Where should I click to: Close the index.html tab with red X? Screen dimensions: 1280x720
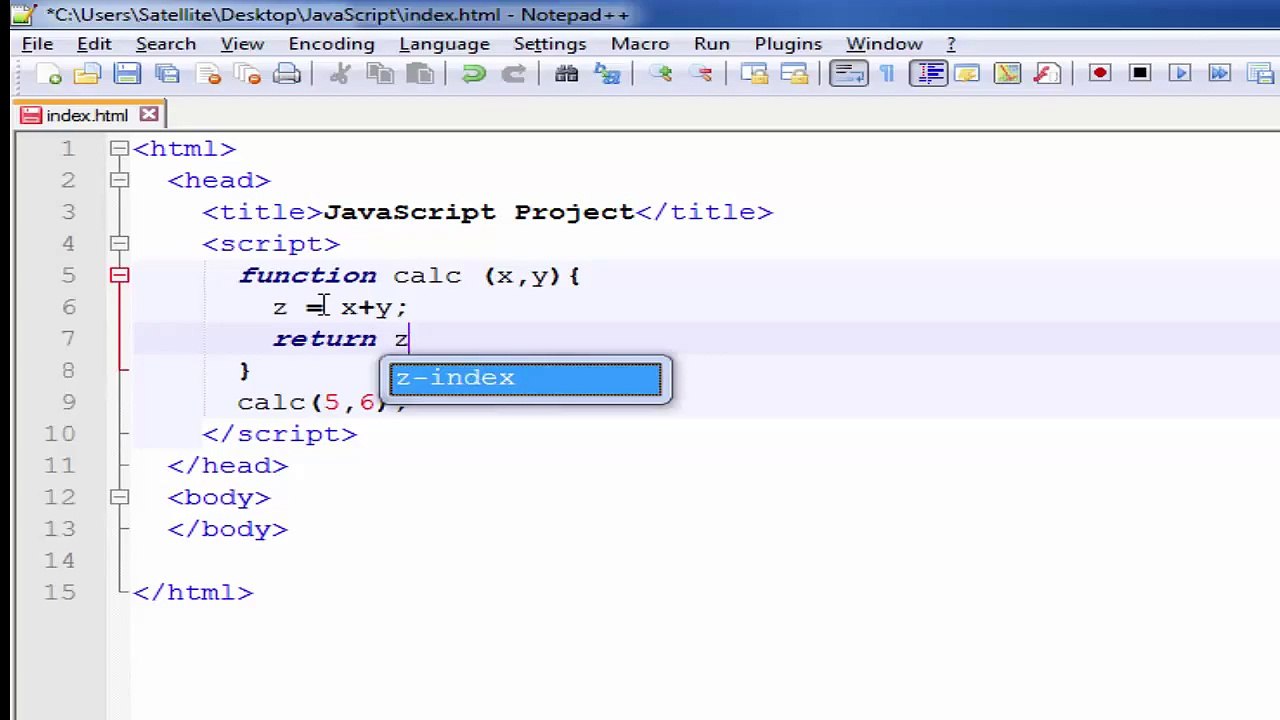click(148, 115)
